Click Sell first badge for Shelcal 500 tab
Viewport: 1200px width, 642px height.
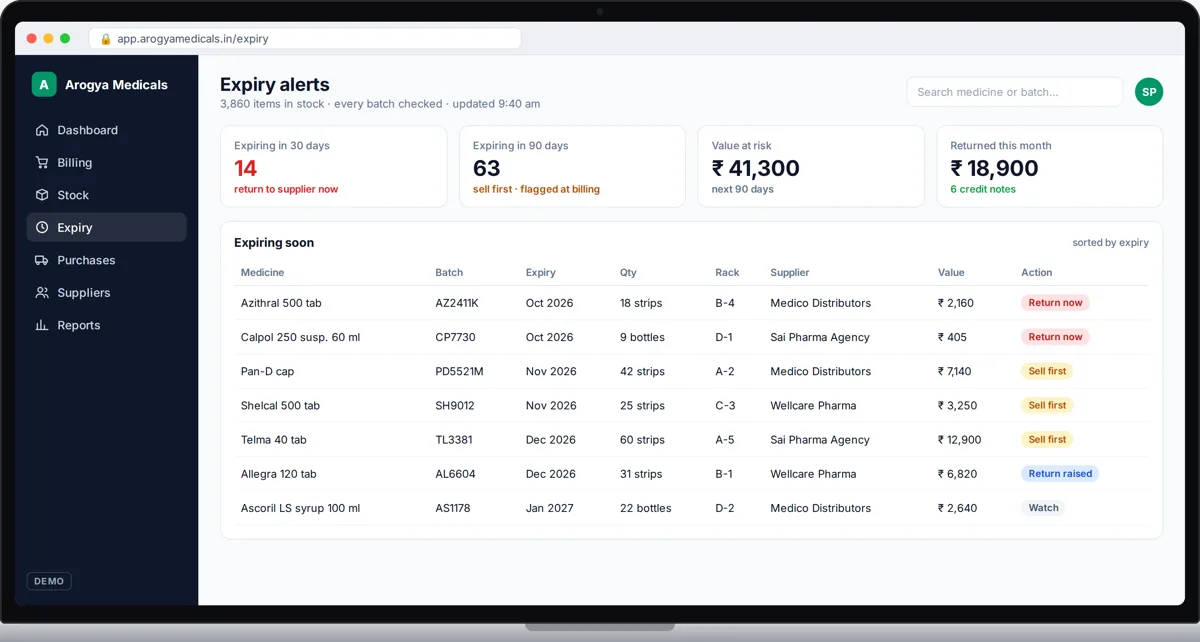pos(1047,405)
